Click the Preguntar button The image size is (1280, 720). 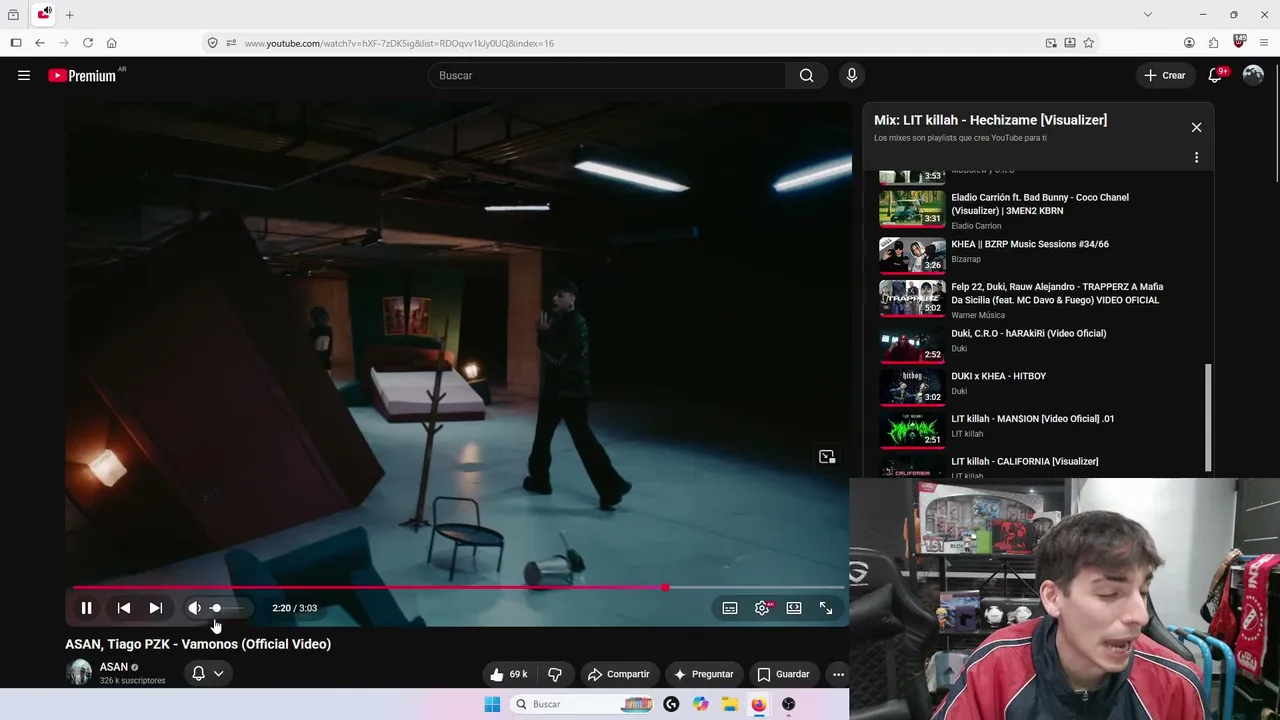tap(704, 674)
